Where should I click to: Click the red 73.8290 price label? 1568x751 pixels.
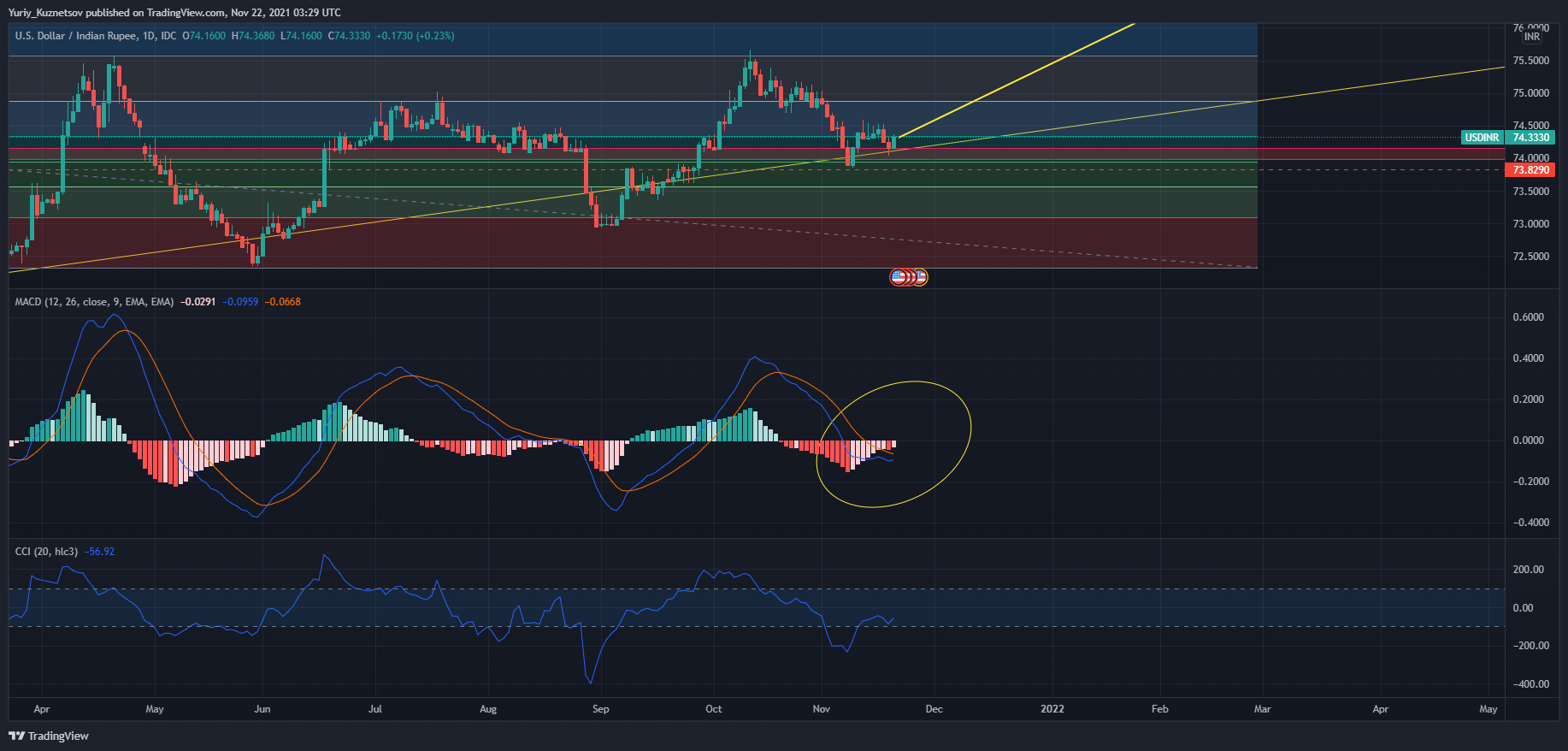tap(1530, 170)
